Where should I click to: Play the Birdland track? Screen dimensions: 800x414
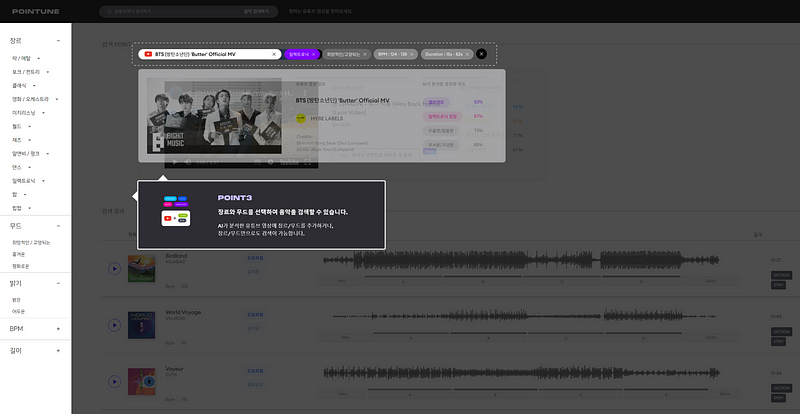coord(114,269)
